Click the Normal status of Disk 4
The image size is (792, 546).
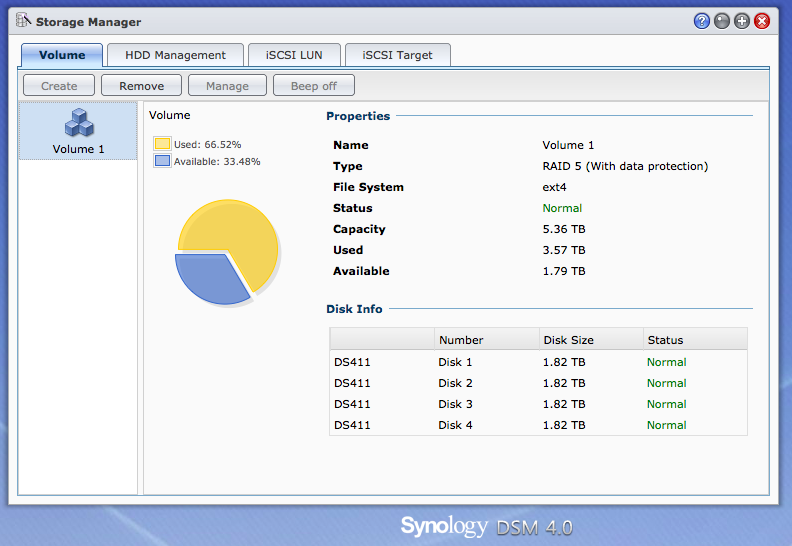pos(666,425)
